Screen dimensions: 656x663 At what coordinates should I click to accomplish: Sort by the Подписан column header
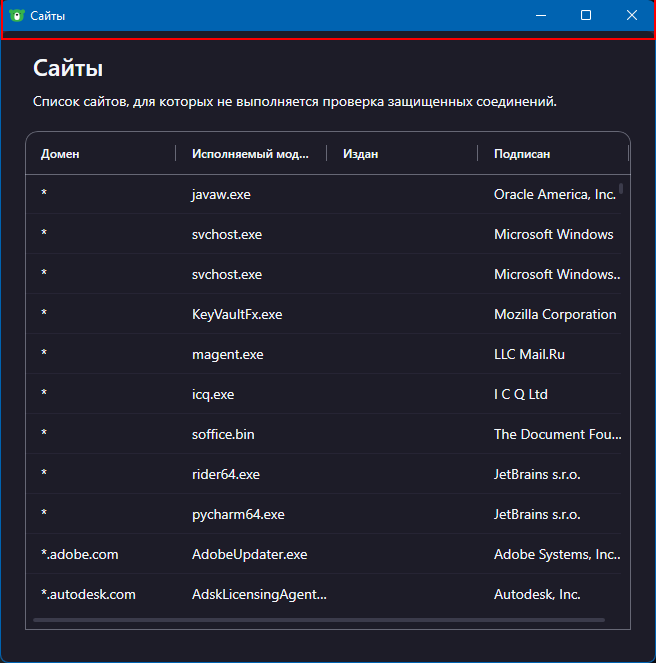click(522, 154)
